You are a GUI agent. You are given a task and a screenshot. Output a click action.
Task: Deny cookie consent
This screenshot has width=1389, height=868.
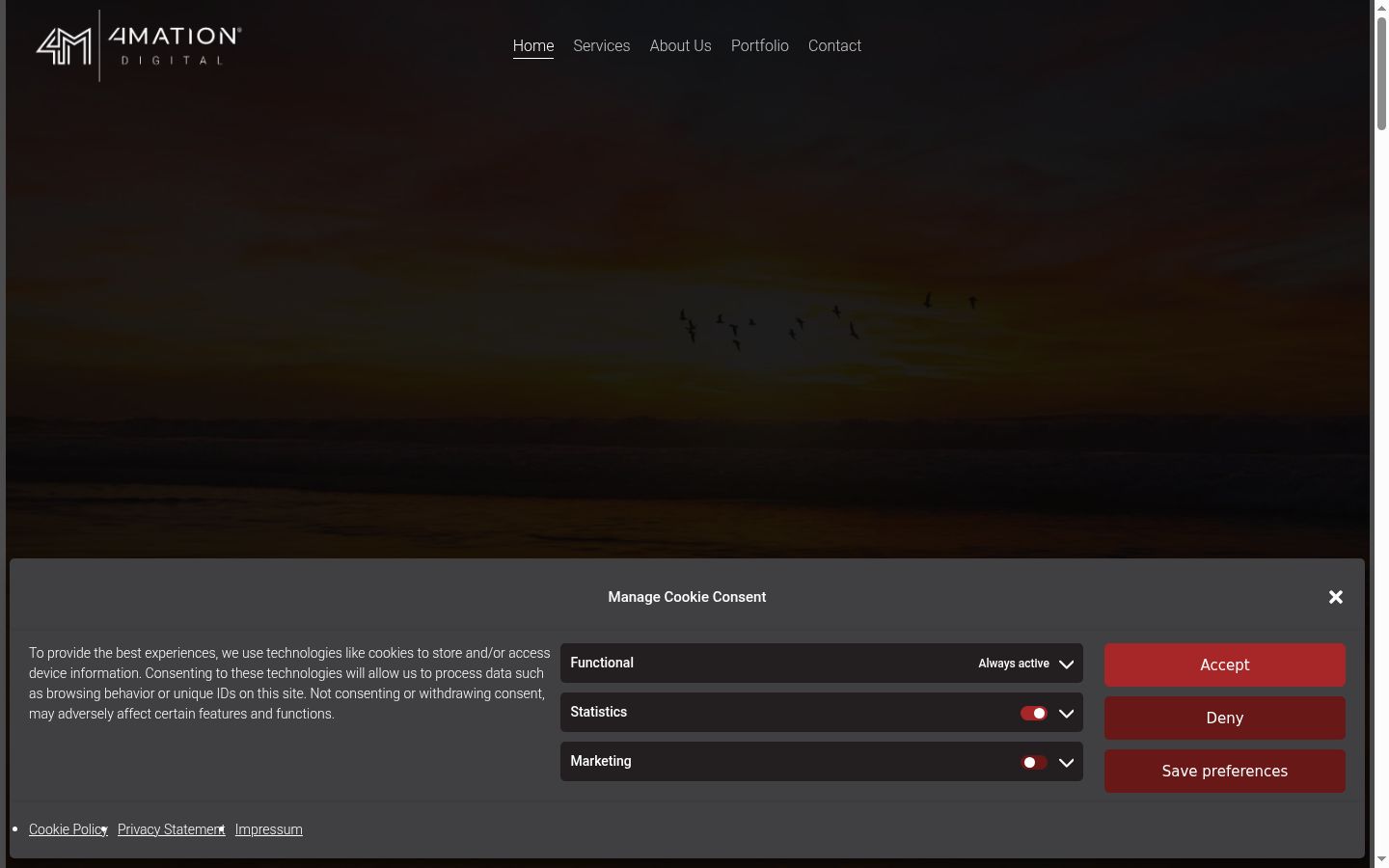pos(1225,718)
